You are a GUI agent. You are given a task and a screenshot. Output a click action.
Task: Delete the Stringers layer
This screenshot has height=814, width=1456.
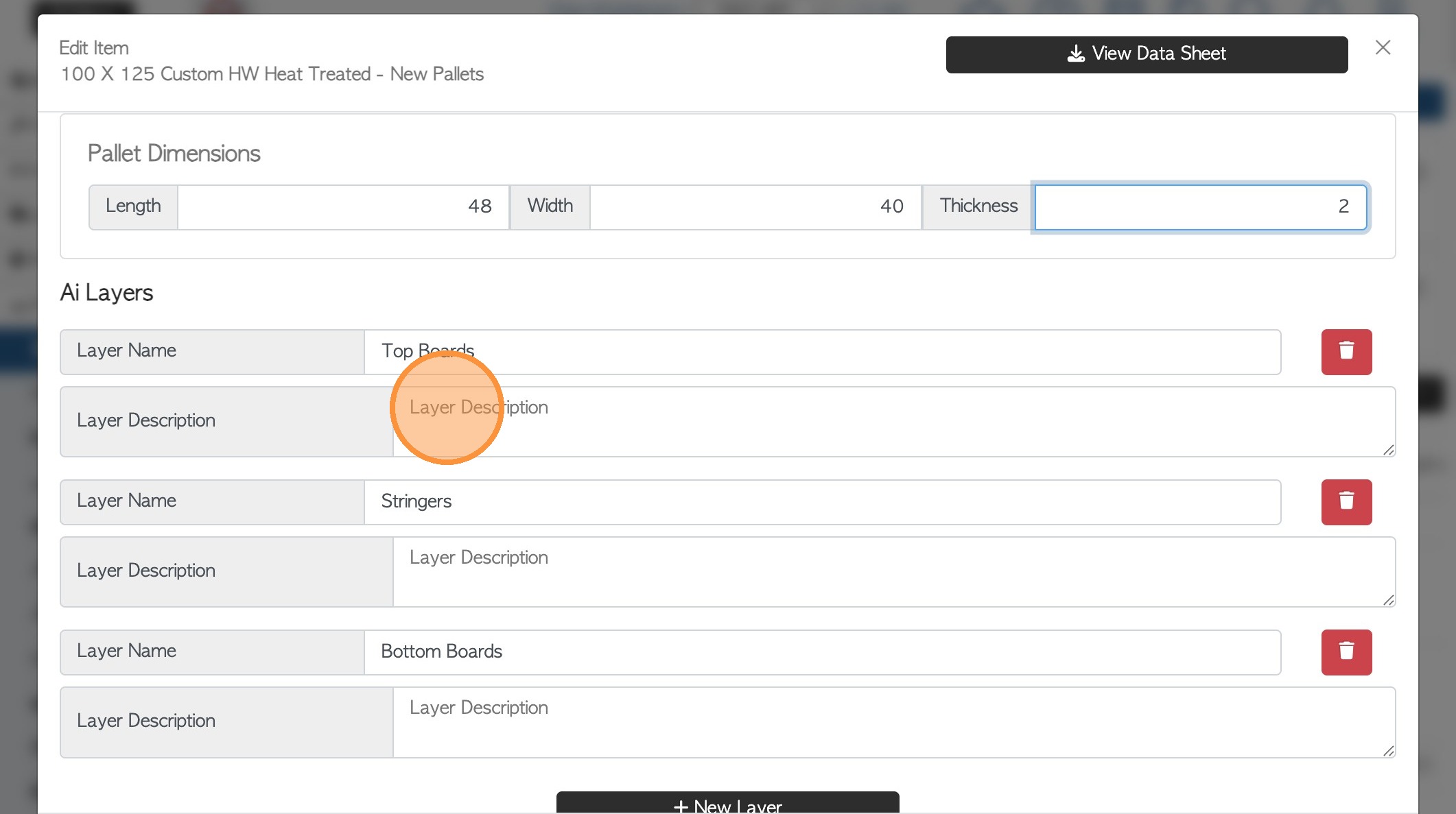pyautogui.click(x=1346, y=502)
